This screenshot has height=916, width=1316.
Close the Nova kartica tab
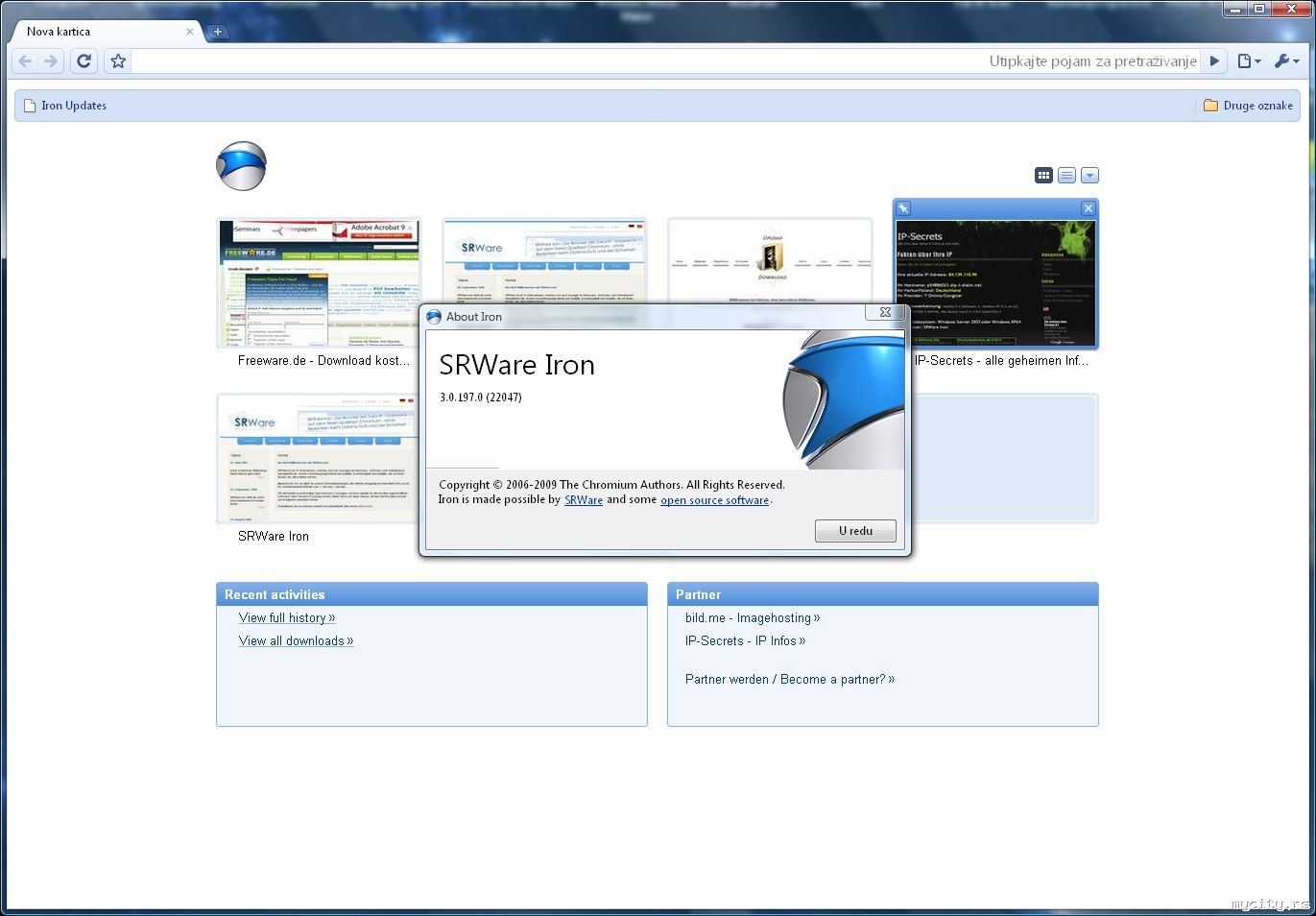click(x=189, y=32)
